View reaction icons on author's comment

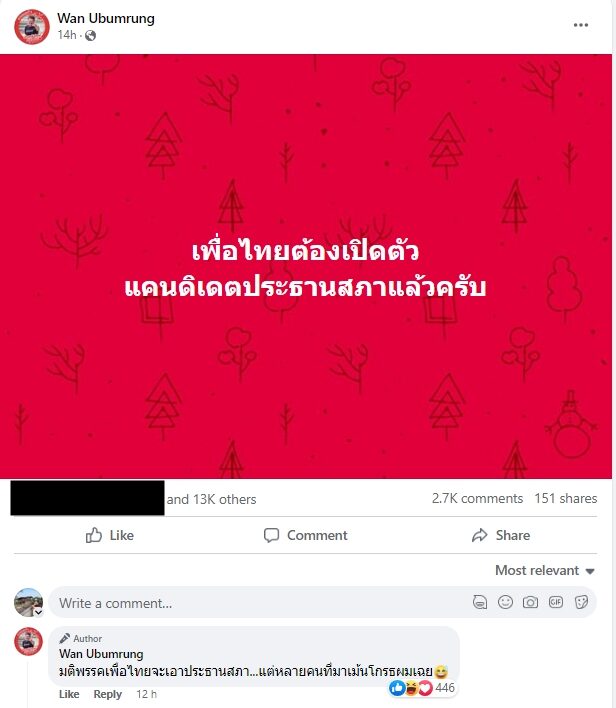click(x=411, y=688)
